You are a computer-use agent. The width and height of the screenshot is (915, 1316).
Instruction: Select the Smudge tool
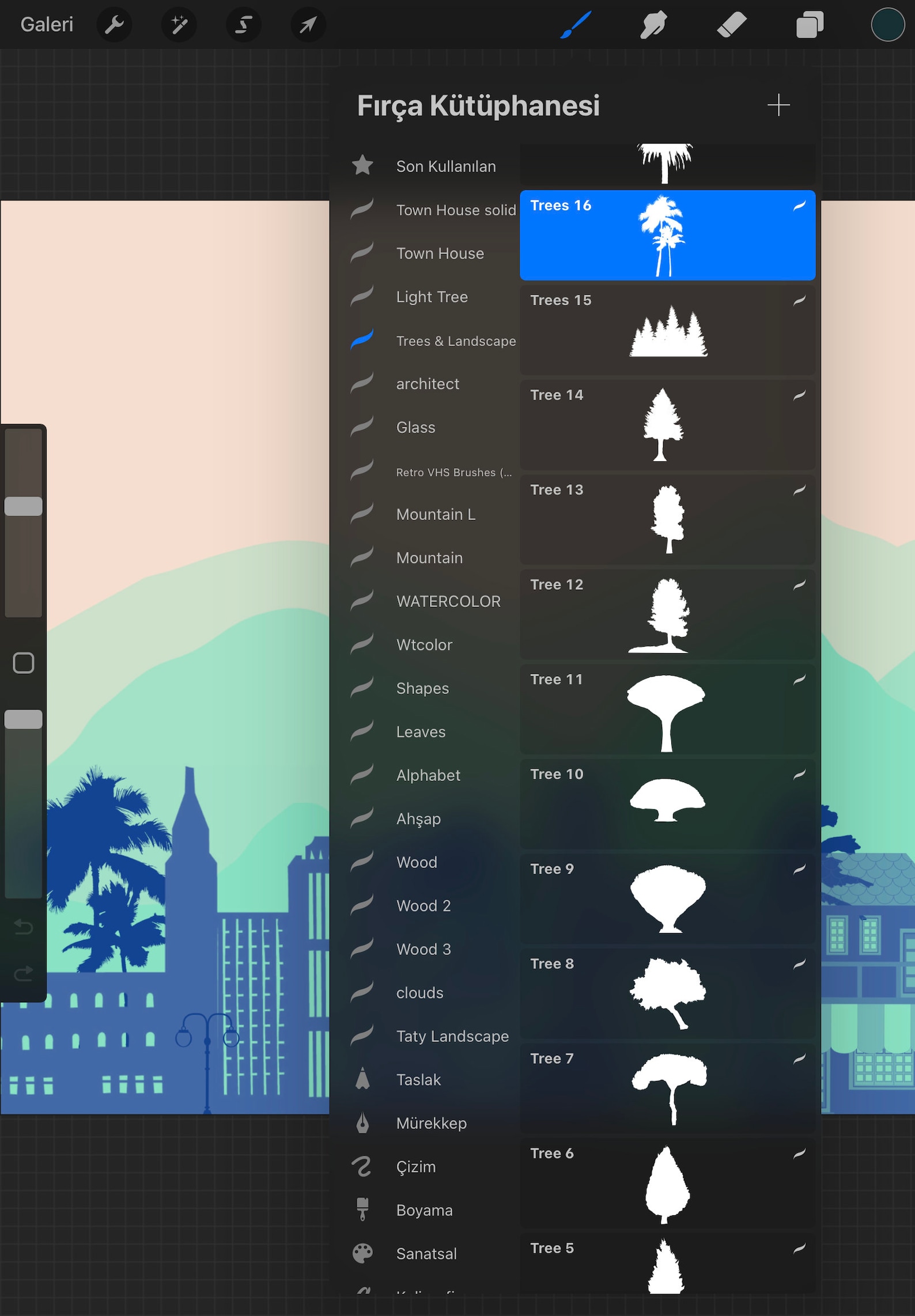click(653, 25)
